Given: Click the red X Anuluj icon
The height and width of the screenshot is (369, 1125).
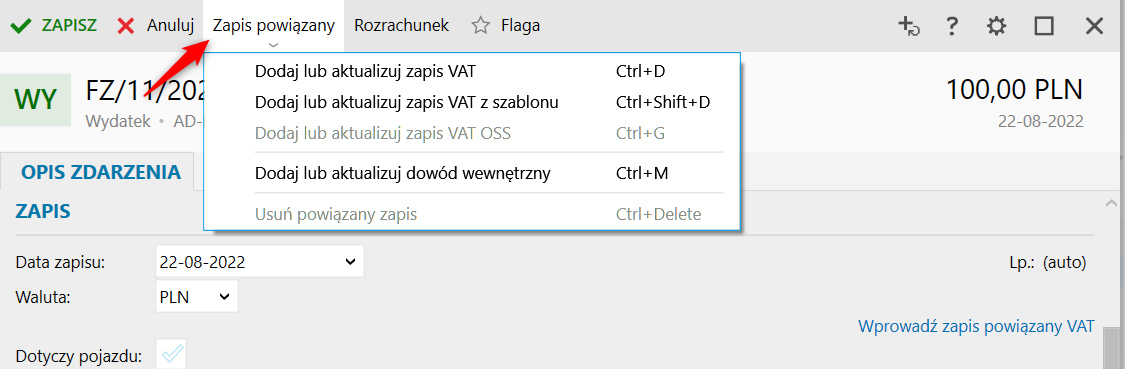Looking at the screenshot, I should pyautogui.click(x=126, y=26).
